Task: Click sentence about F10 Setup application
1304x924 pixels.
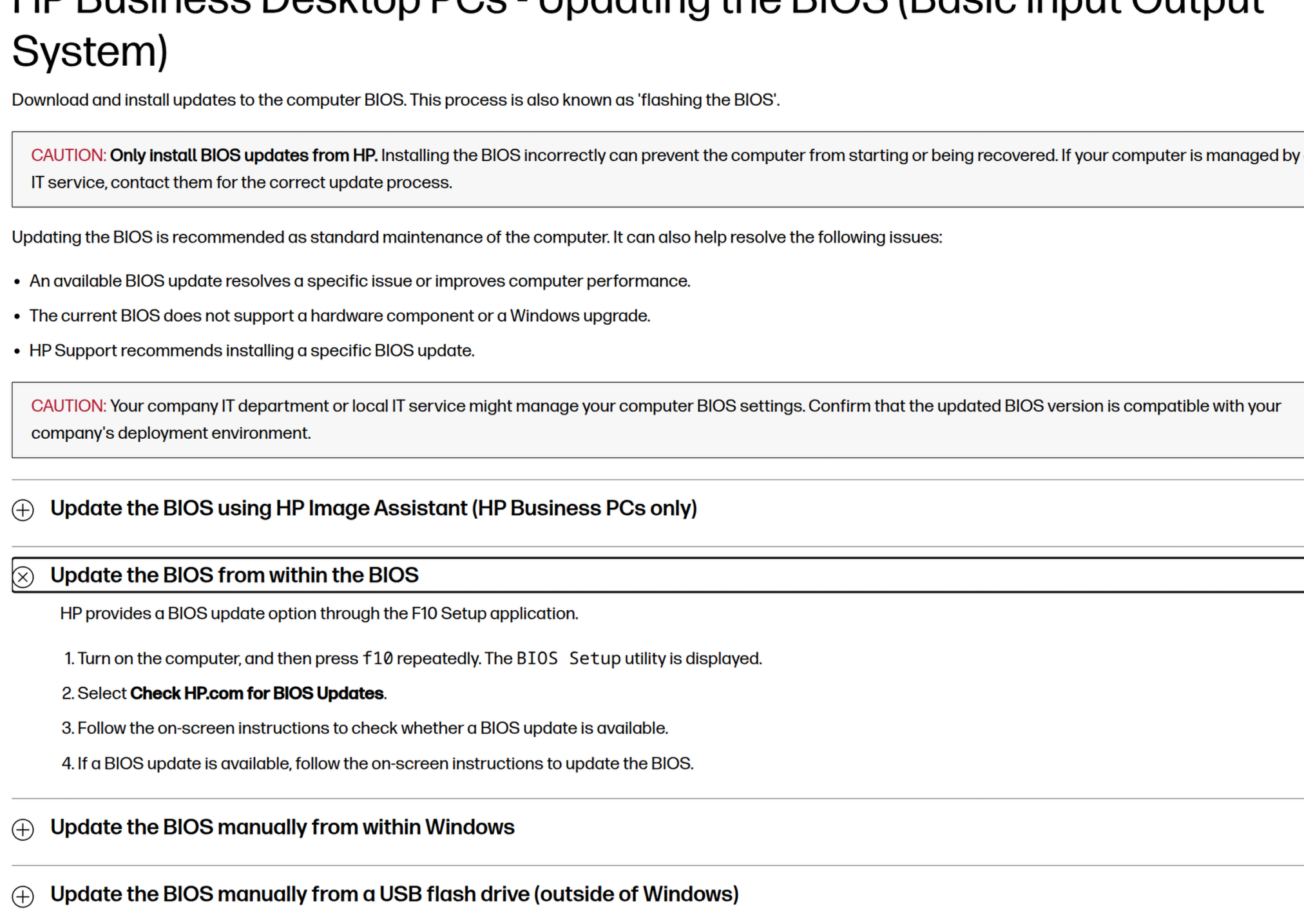Action: (319, 613)
